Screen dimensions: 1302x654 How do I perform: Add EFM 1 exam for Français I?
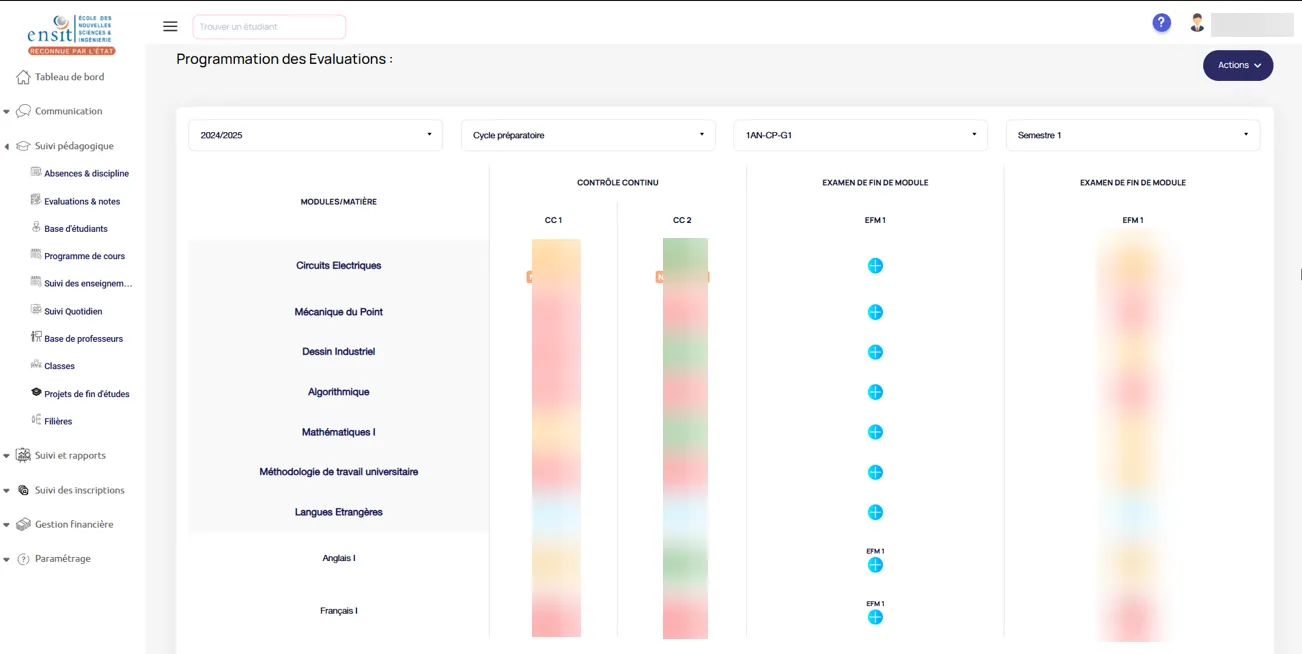coord(875,617)
